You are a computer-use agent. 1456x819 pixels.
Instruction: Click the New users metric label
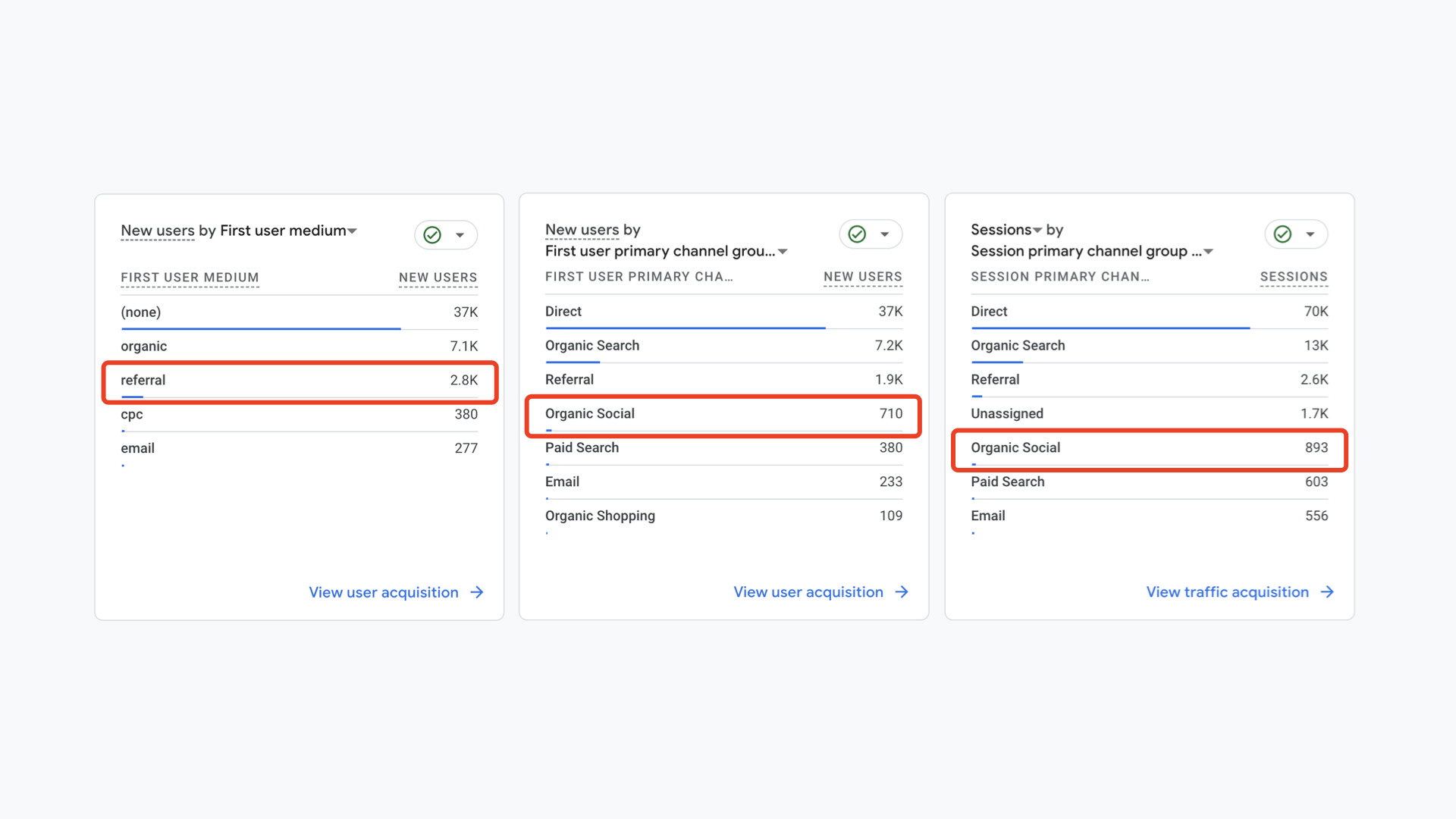[157, 231]
